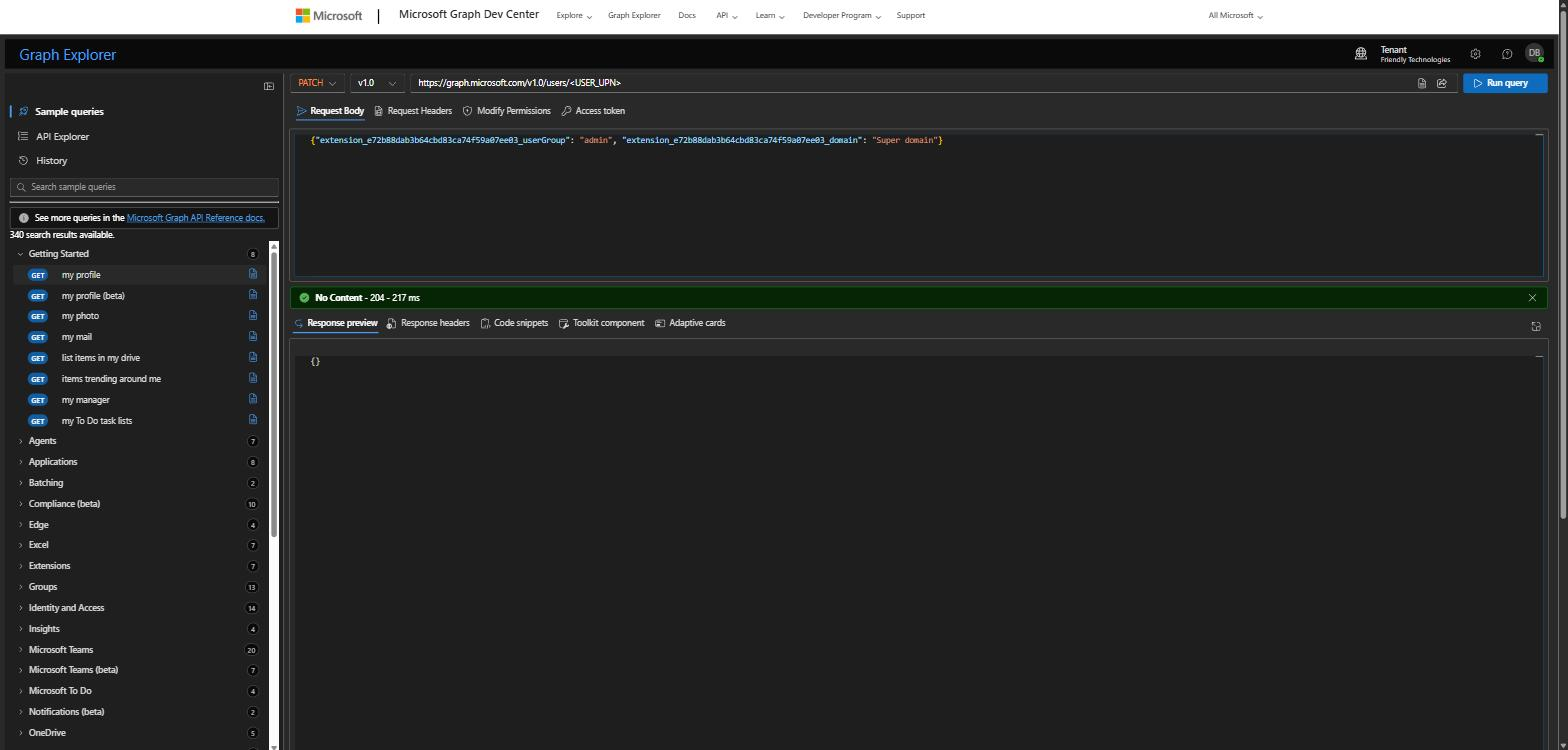Open docs icon for my photo query

253,316
